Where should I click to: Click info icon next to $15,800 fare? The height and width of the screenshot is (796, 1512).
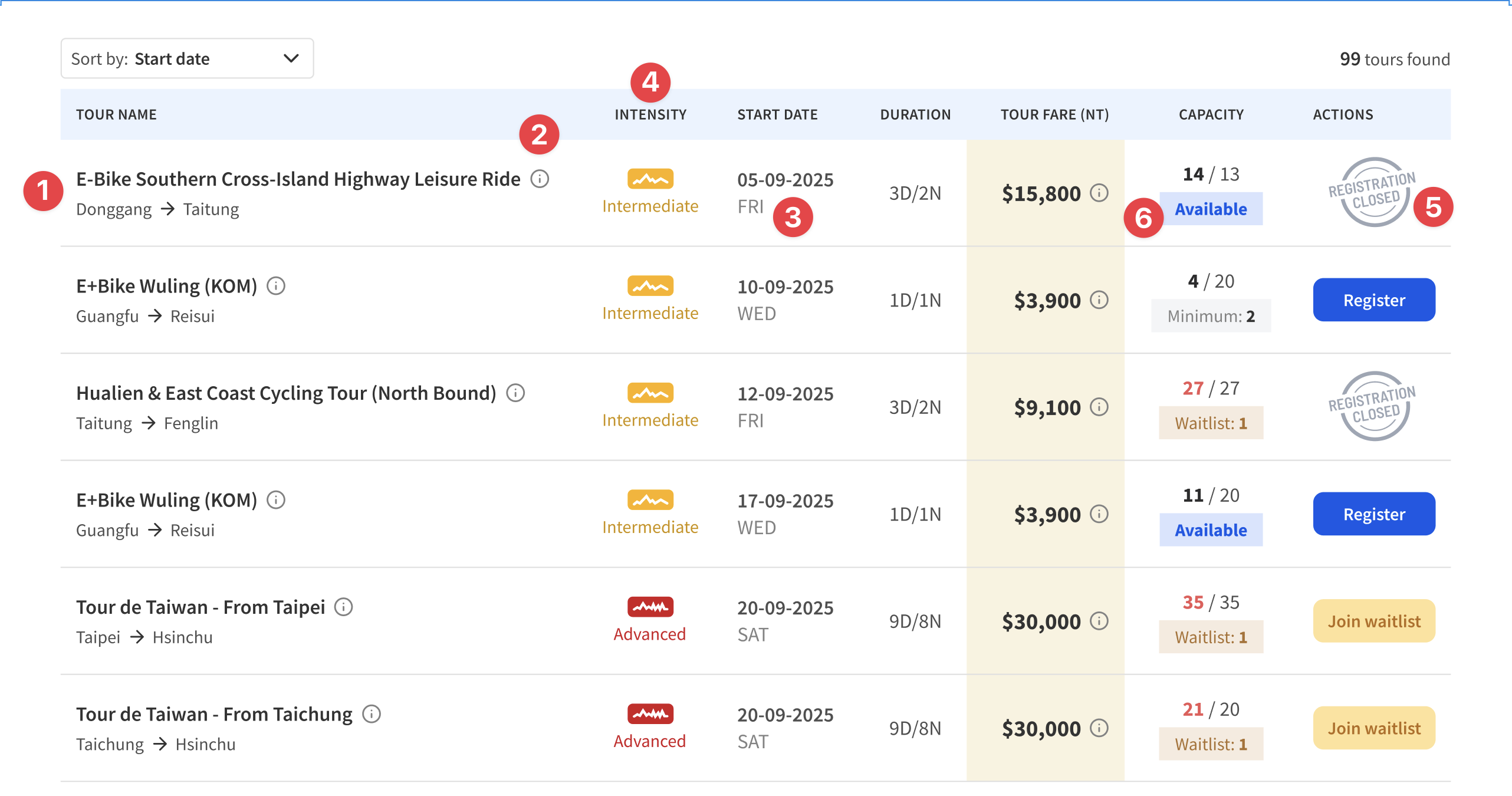pos(1099,193)
